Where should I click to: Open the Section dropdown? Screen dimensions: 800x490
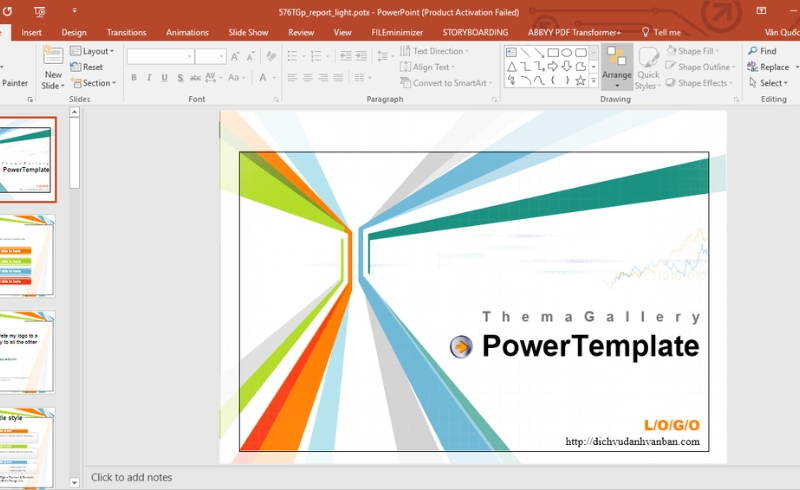pyautogui.click(x=93, y=83)
